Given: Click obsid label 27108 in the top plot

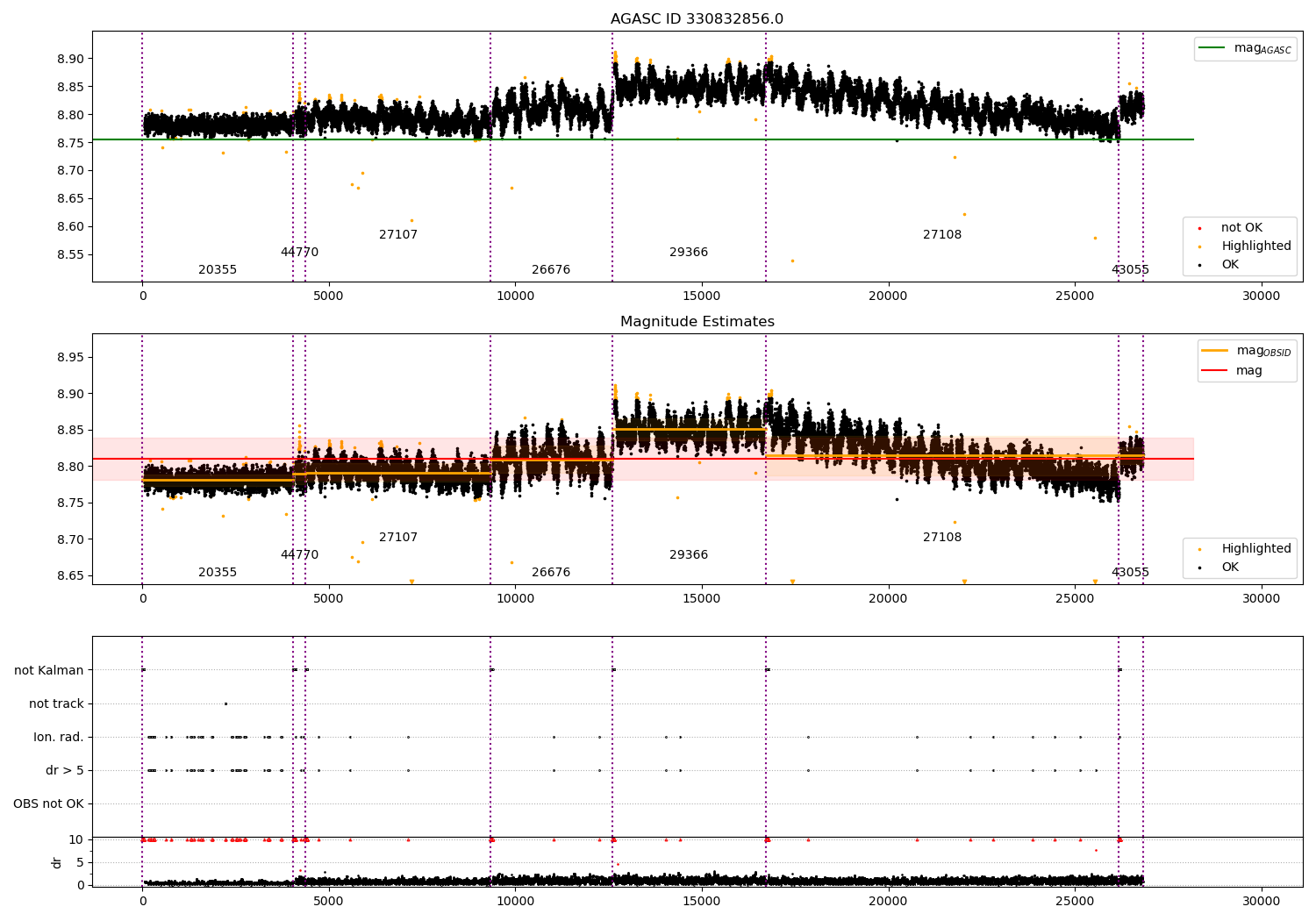Looking at the screenshot, I should (942, 235).
